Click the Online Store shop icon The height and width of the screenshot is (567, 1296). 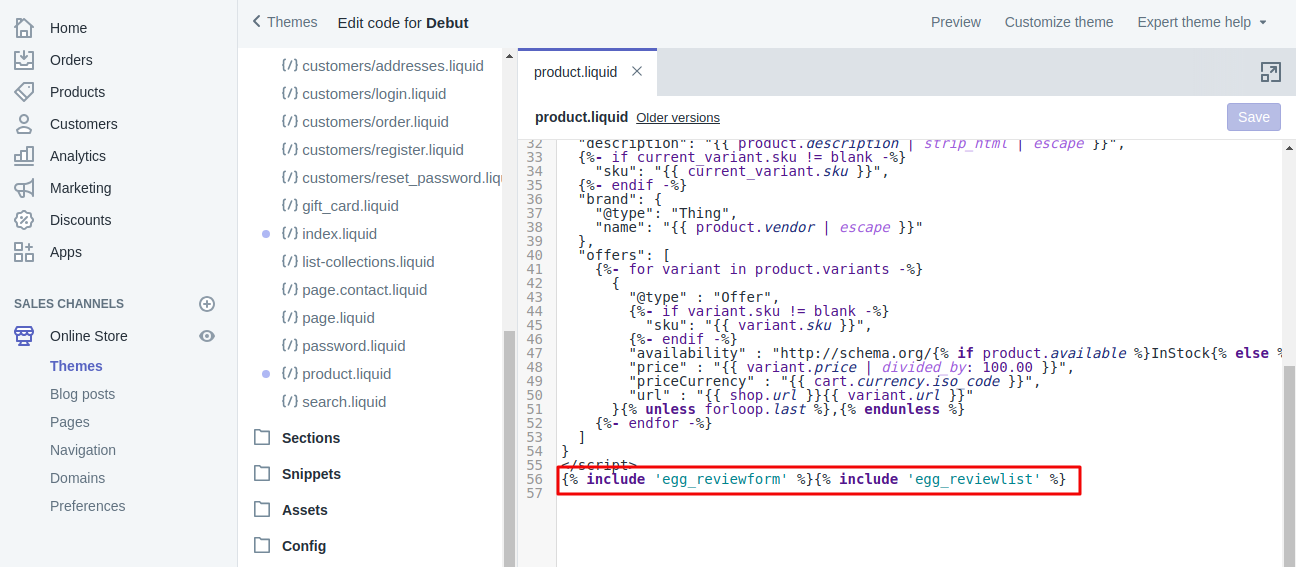point(24,336)
